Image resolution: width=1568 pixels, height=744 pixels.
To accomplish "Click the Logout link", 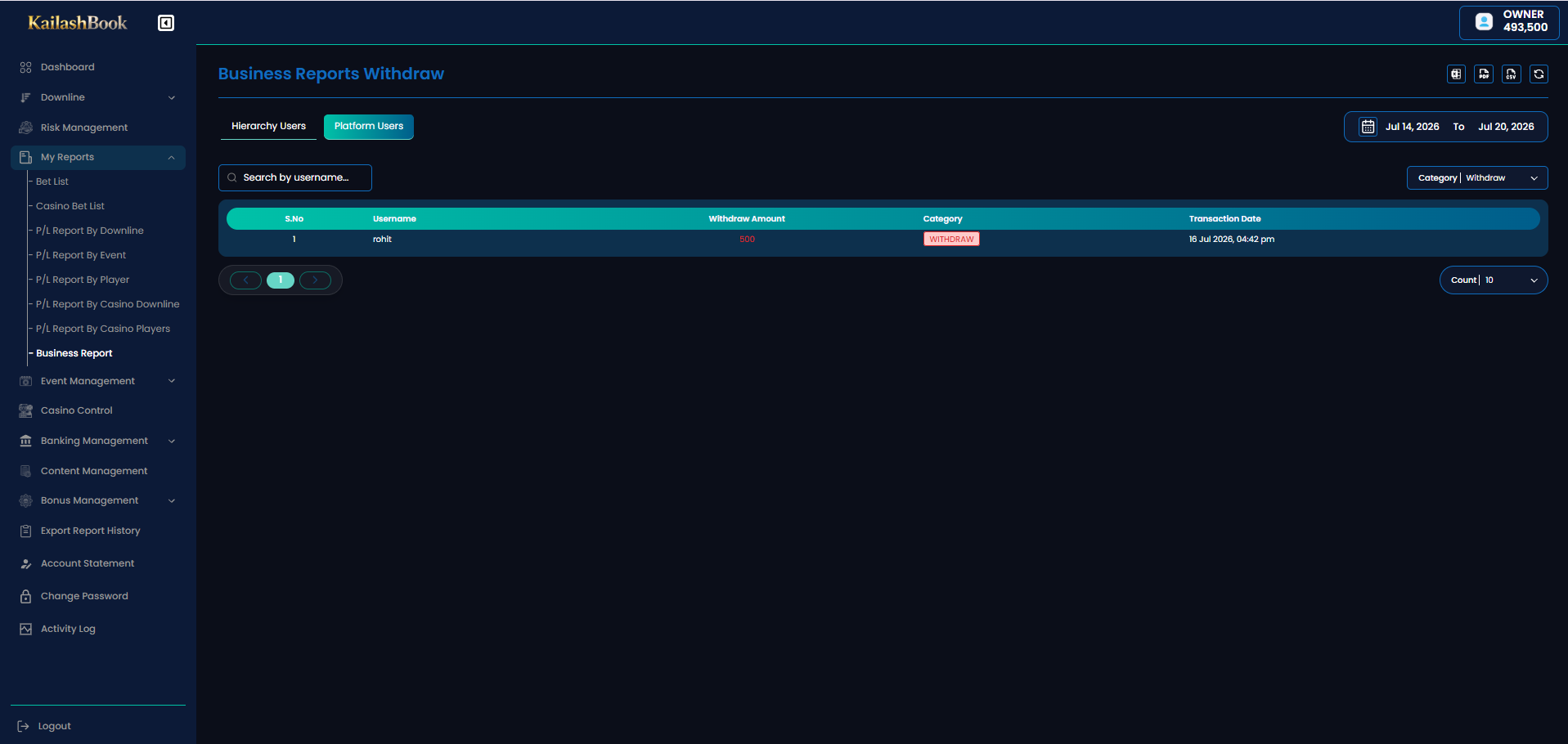I will click(x=54, y=726).
